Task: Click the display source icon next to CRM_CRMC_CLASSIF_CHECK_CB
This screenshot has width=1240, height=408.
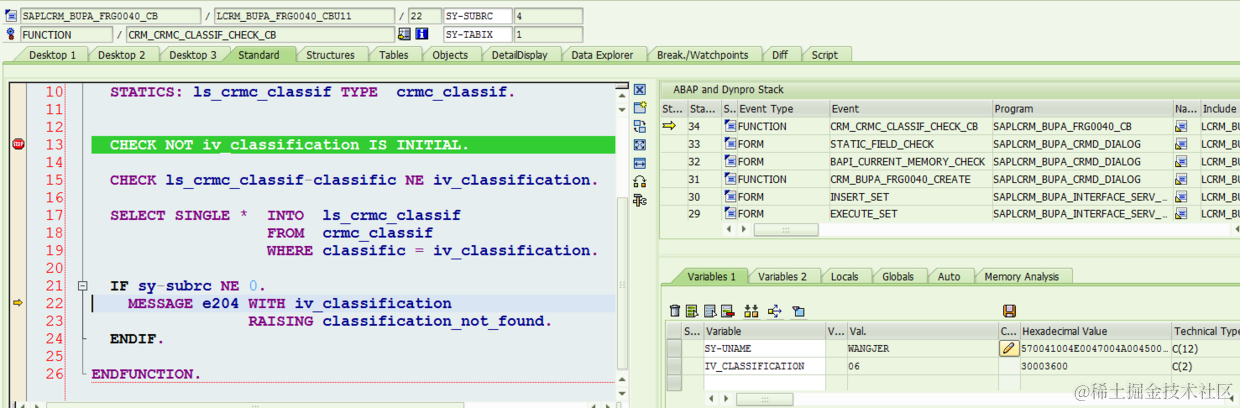Action: [404, 34]
